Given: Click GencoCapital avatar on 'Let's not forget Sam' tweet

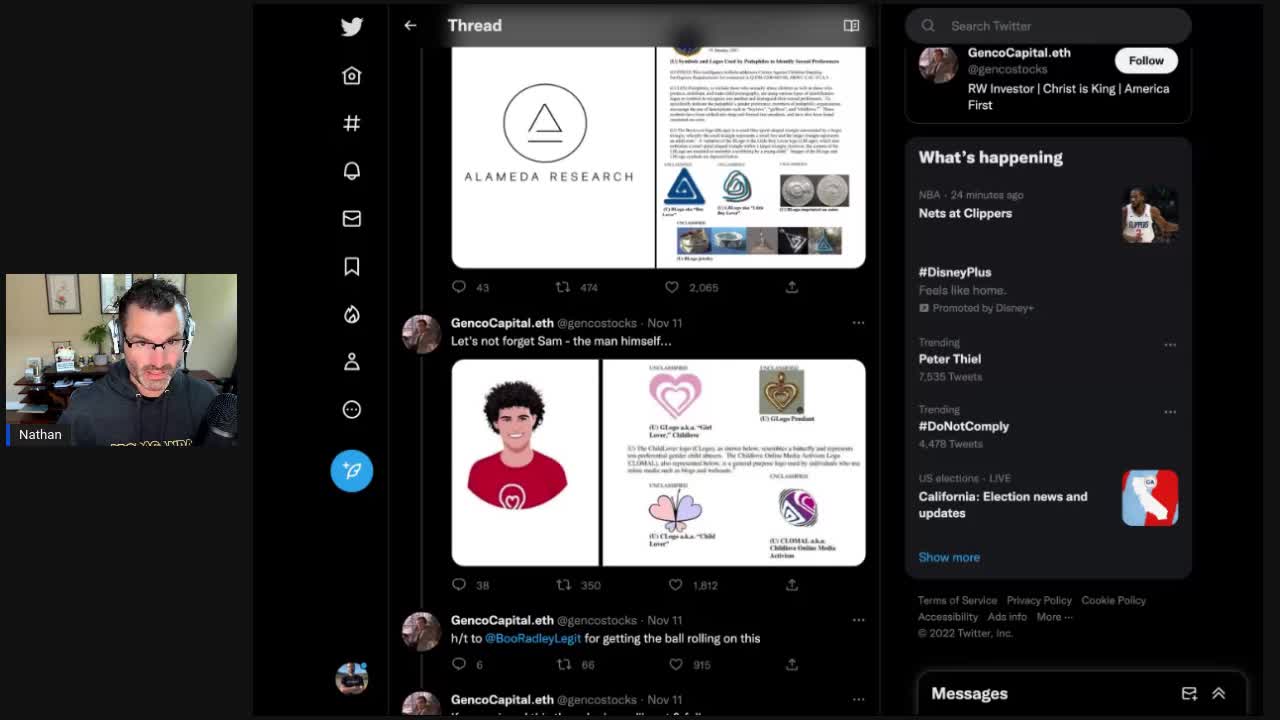Looking at the screenshot, I should coord(421,334).
